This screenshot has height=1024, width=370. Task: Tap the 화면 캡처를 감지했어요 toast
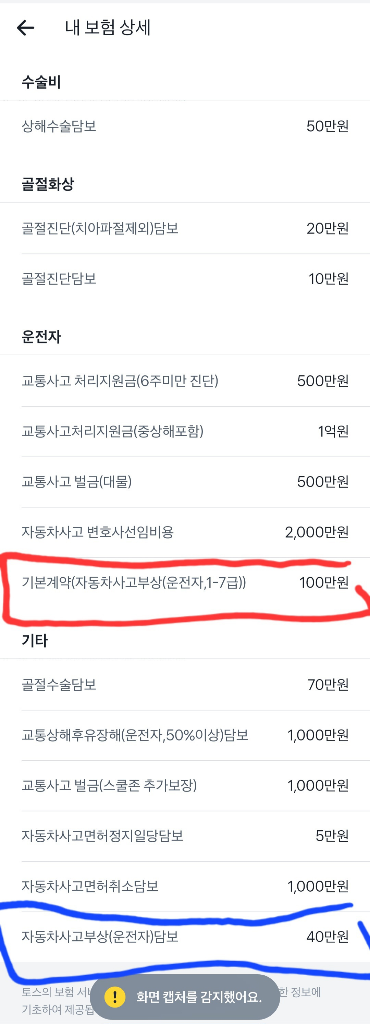click(x=185, y=997)
